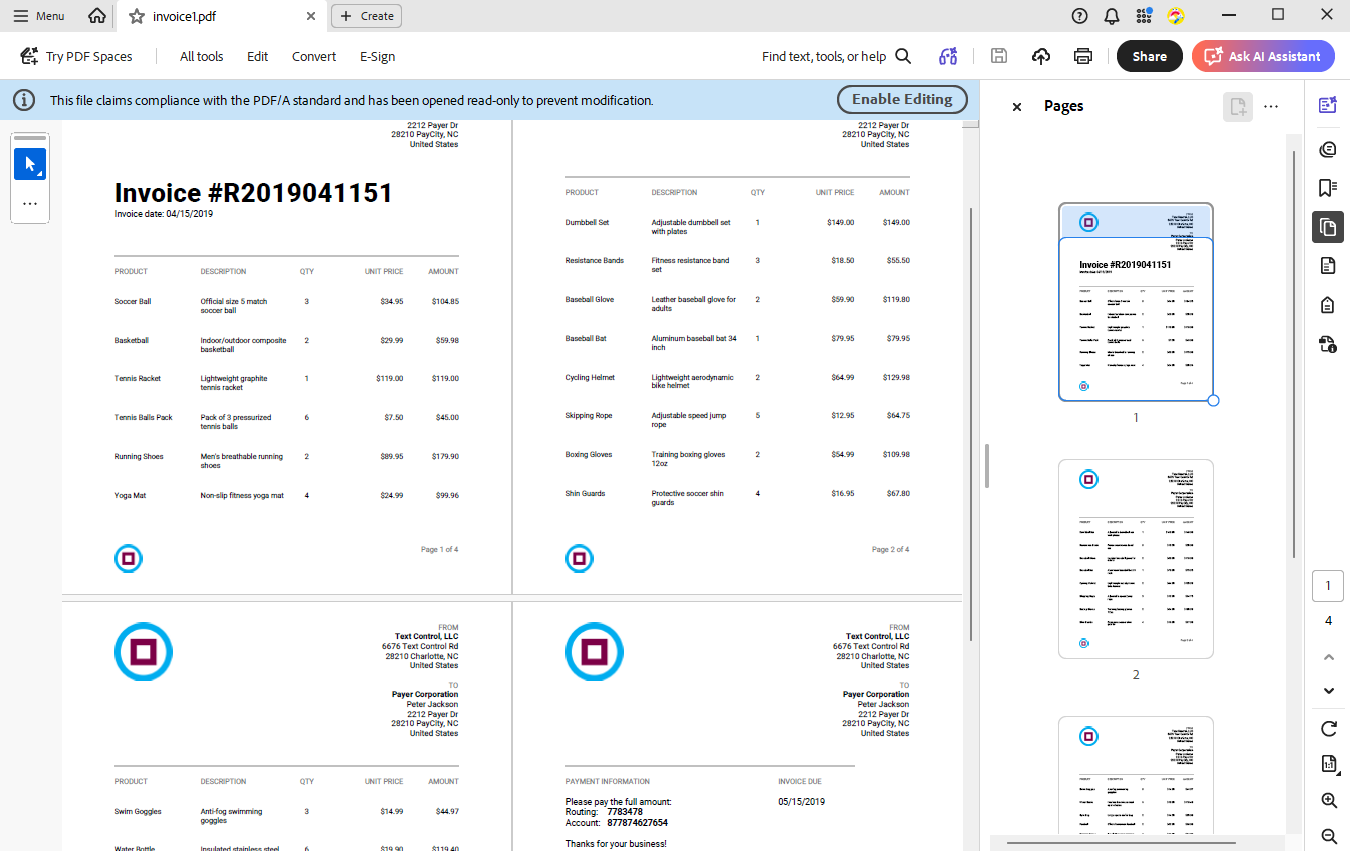Click the Print icon
This screenshot has height=851, width=1350.
1083,56
